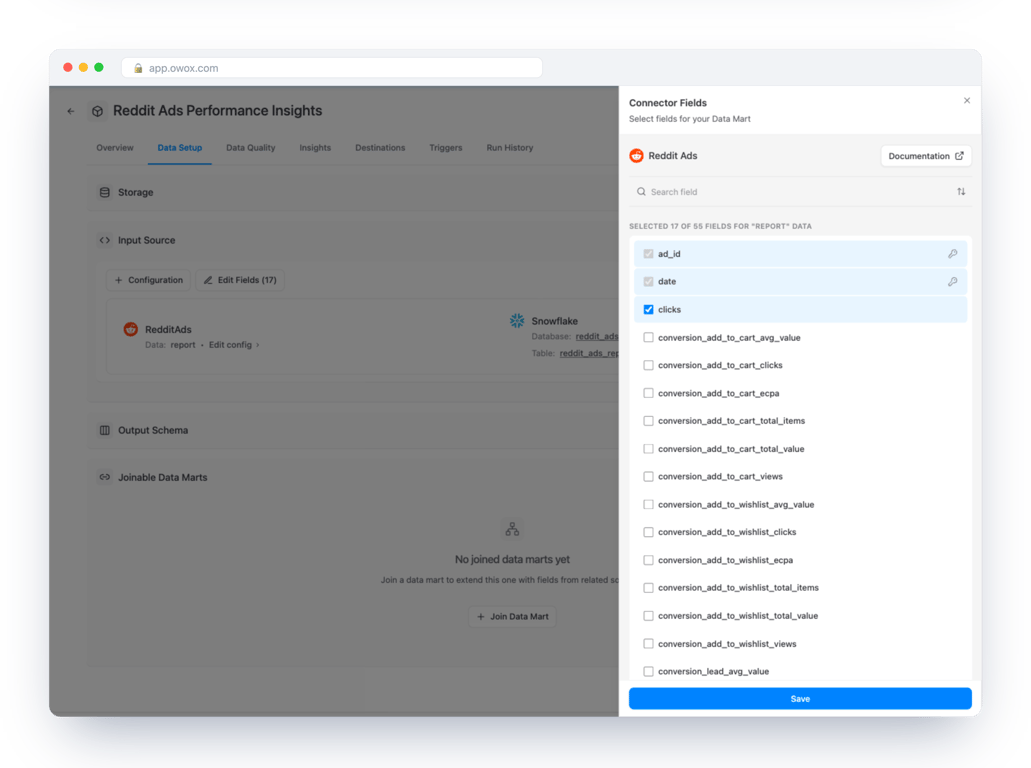Open the Documentation link button
Image resolution: width=1031 pixels, height=768 pixels.
coord(926,156)
